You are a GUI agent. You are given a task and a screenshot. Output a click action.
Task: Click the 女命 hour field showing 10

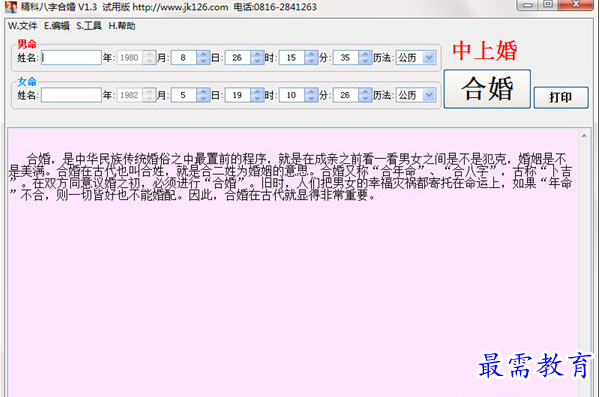tap(292, 95)
